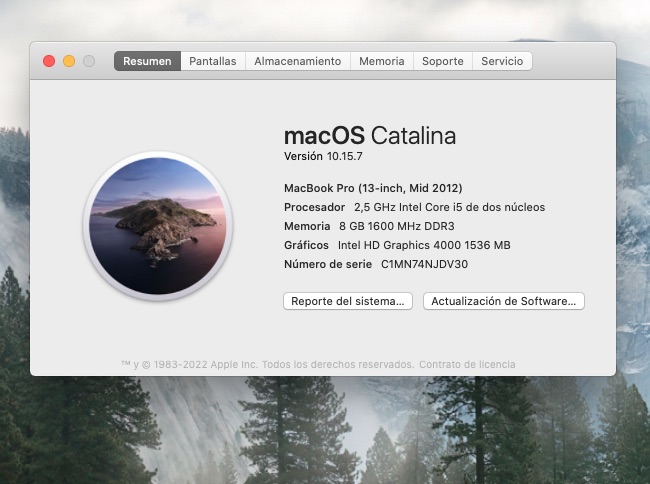The width and height of the screenshot is (650, 484).
Task: Click the macOS Catalina island logo image
Action: tap(158, 226)
